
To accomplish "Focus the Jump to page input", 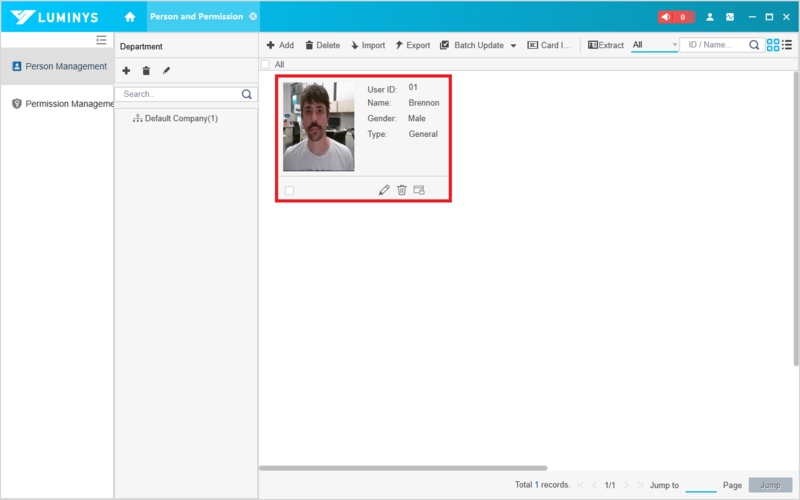I will (701, 485).
